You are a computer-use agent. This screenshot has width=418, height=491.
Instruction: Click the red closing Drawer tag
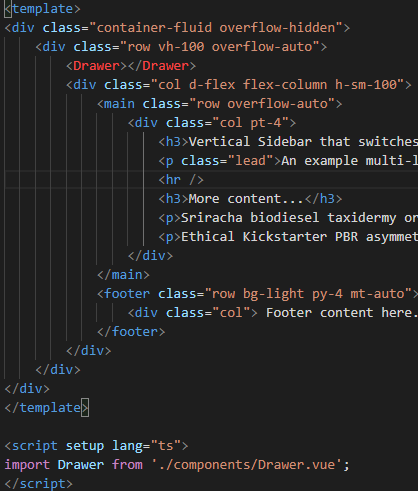[x=162, y=66]
